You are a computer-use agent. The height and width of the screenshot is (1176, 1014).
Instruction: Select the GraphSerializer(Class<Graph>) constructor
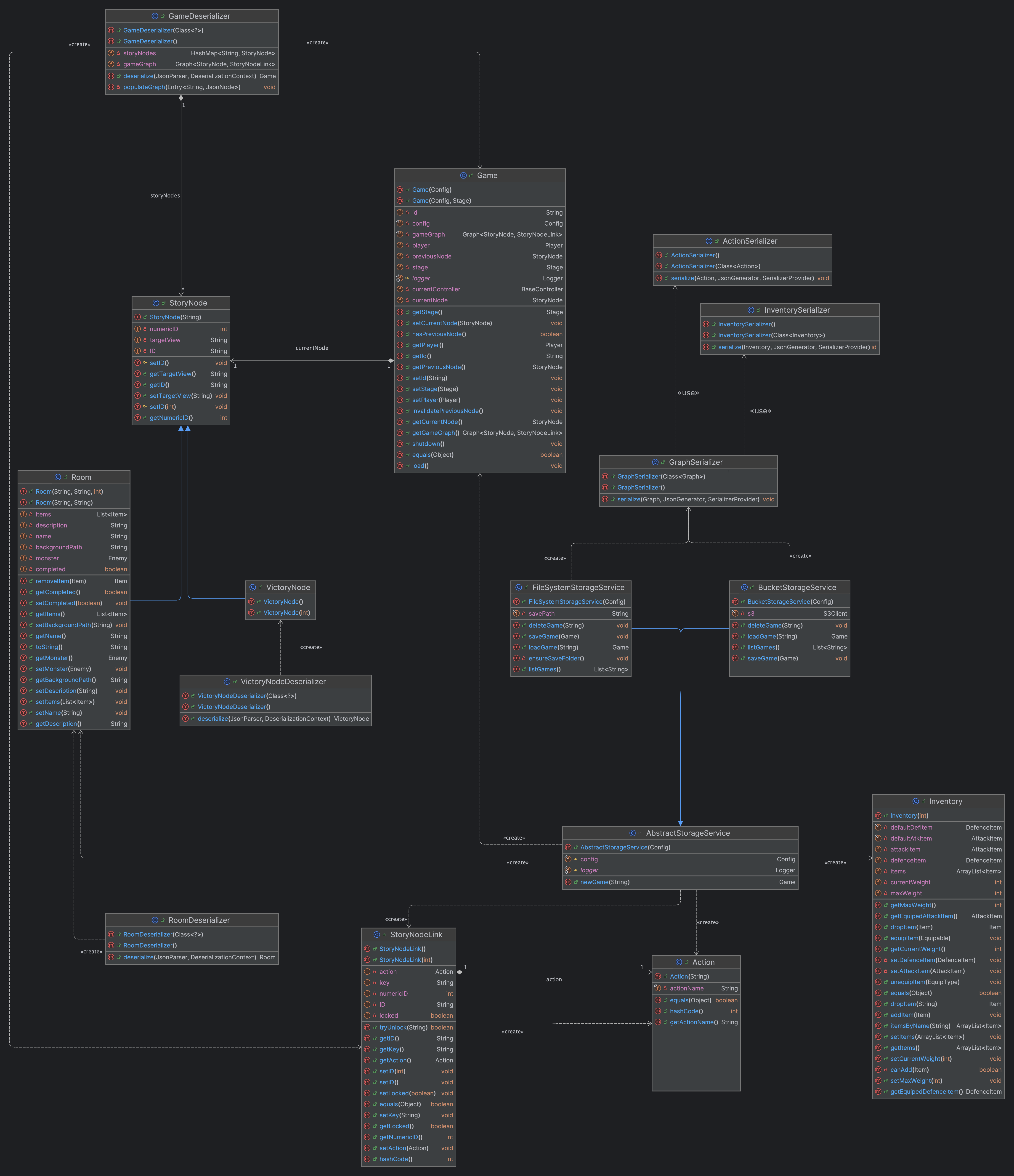[688, 477]
